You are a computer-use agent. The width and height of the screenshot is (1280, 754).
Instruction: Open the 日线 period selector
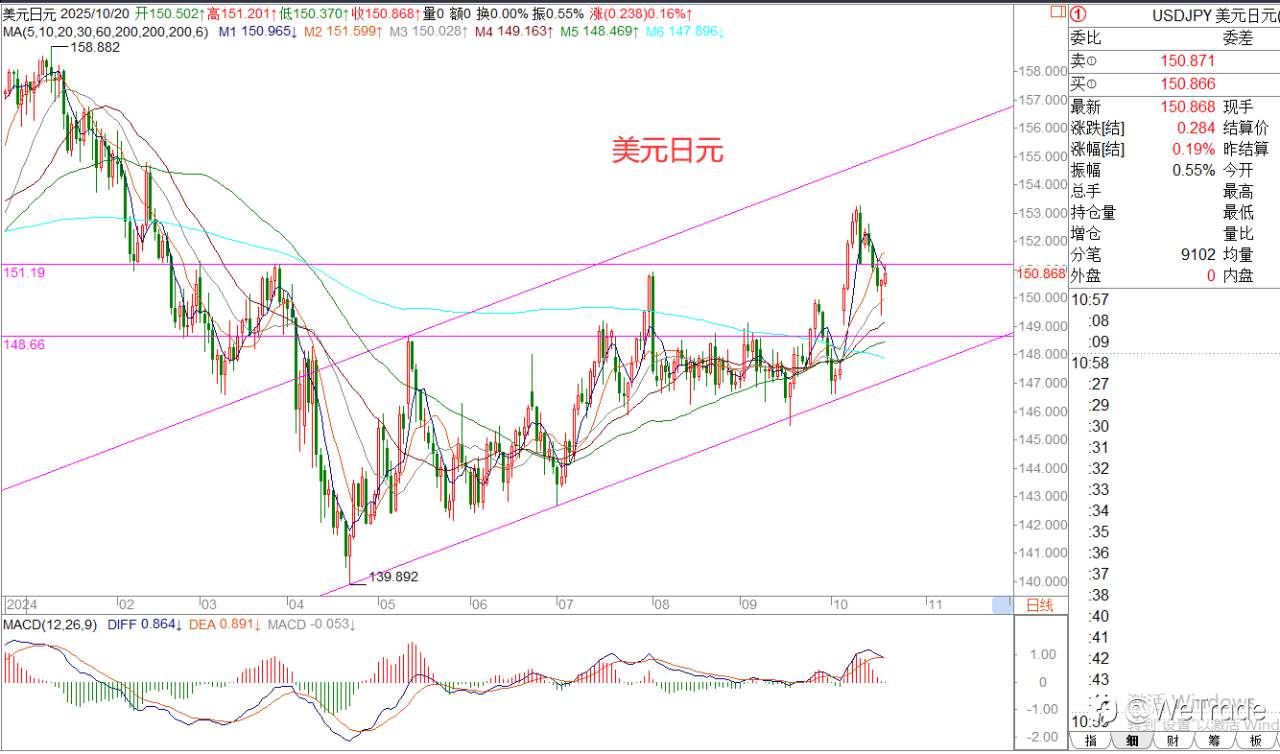(1040, 605)
